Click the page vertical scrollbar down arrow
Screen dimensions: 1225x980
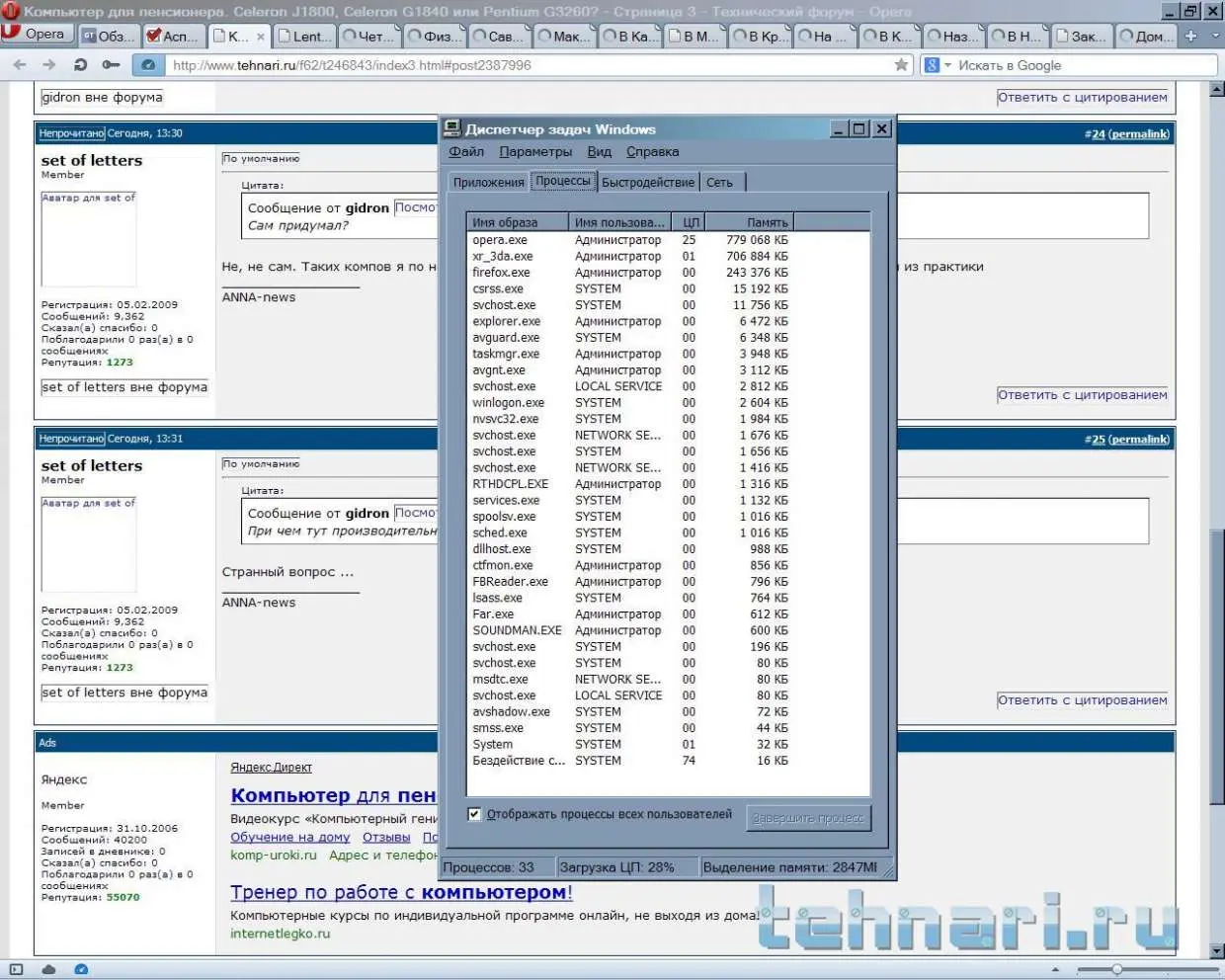(x=1216, y=950)
